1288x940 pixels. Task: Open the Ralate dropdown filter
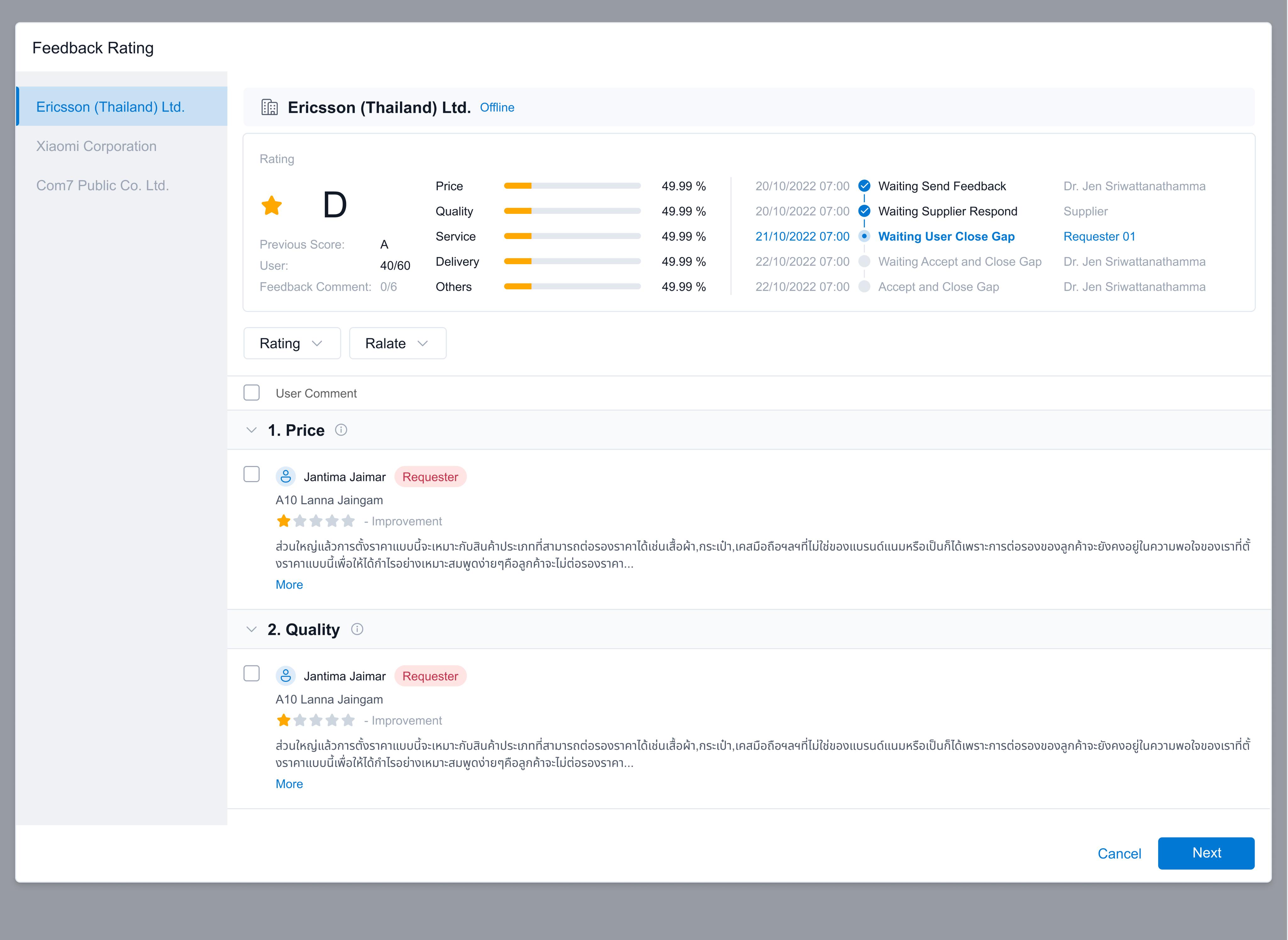coord(398,343)
